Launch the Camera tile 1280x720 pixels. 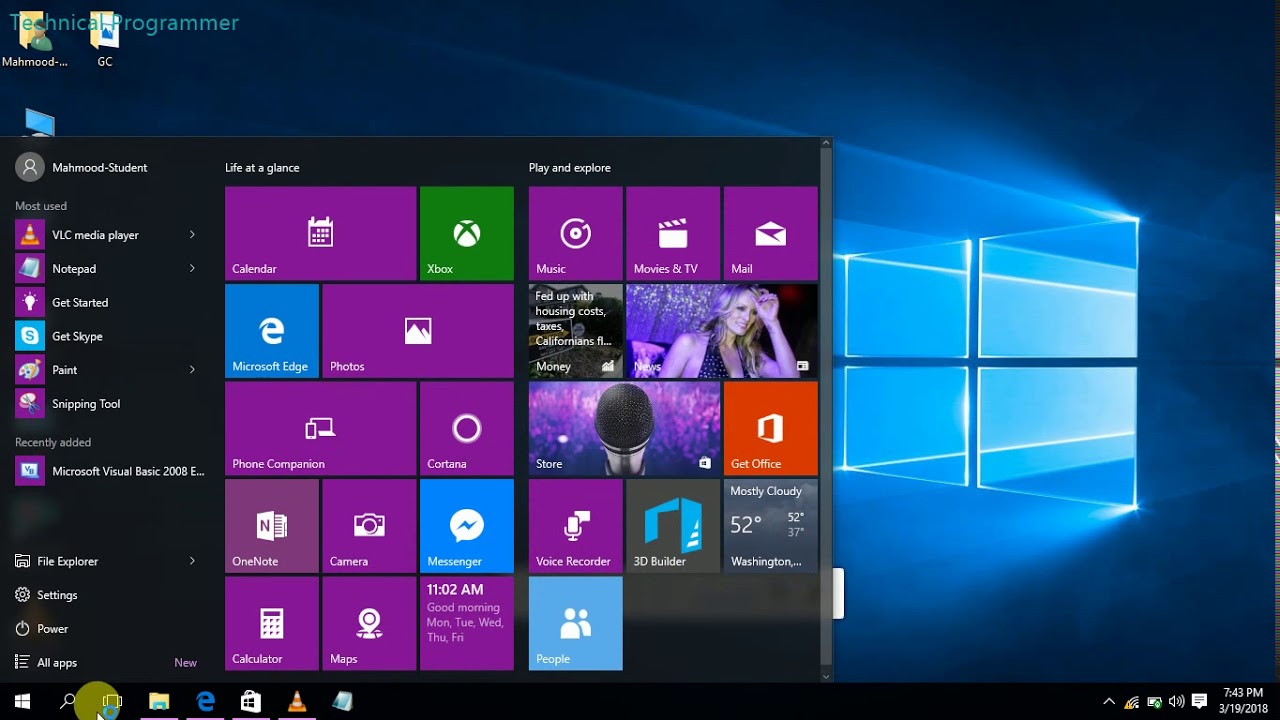pos(369,526)
